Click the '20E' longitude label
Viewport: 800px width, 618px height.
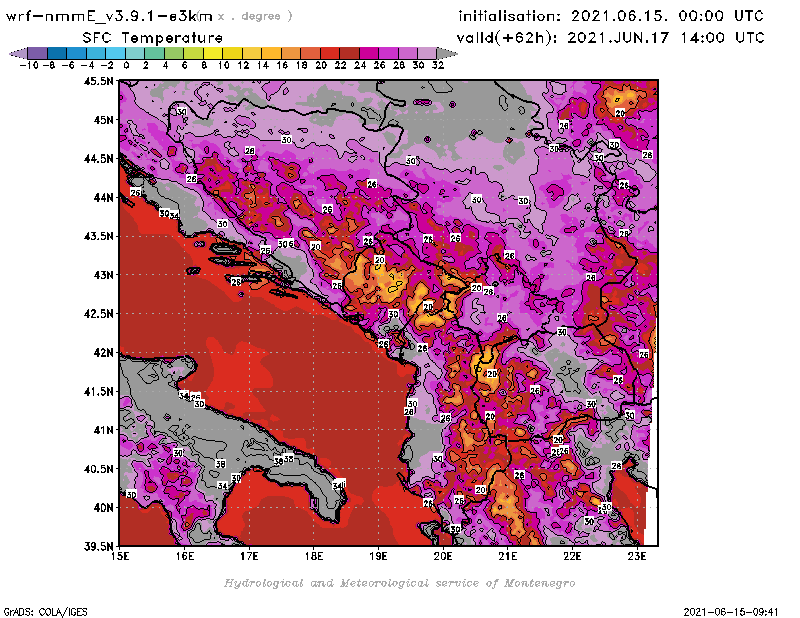click(443, 556)
